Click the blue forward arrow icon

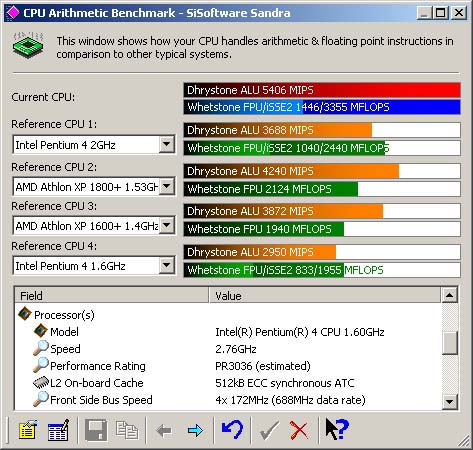[195, 431]
